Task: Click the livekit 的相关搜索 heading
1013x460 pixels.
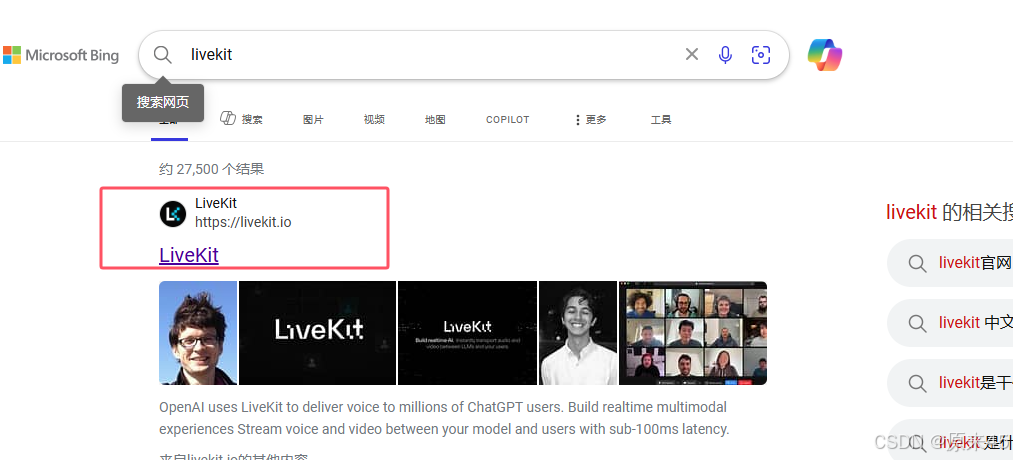Action: pos(949,212)
